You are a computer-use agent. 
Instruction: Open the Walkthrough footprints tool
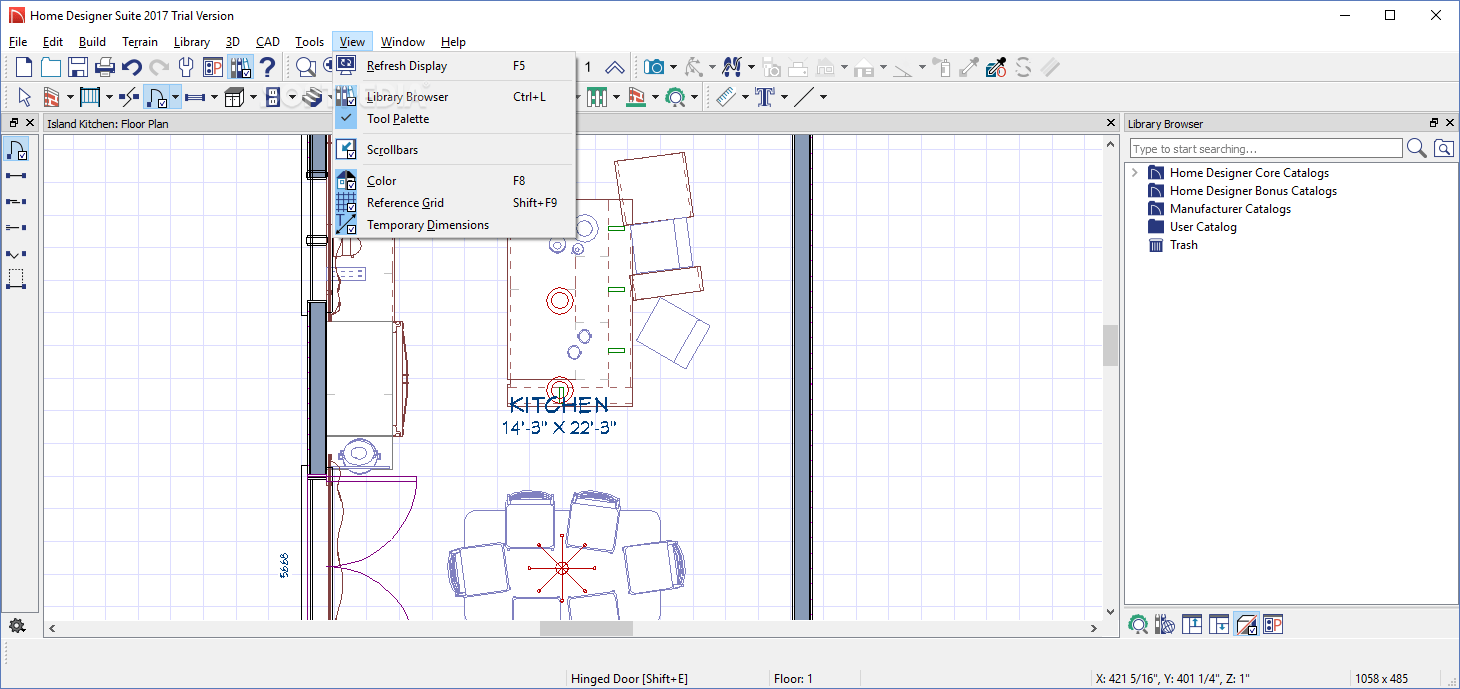pos(731,67)
